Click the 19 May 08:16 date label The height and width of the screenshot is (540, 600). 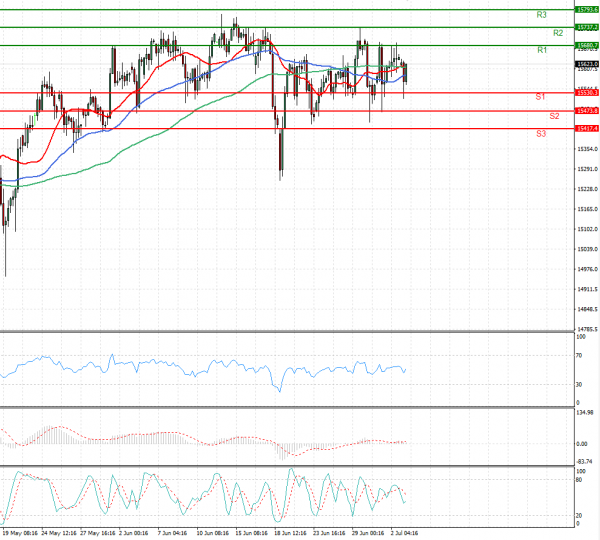tap(20, 533)
